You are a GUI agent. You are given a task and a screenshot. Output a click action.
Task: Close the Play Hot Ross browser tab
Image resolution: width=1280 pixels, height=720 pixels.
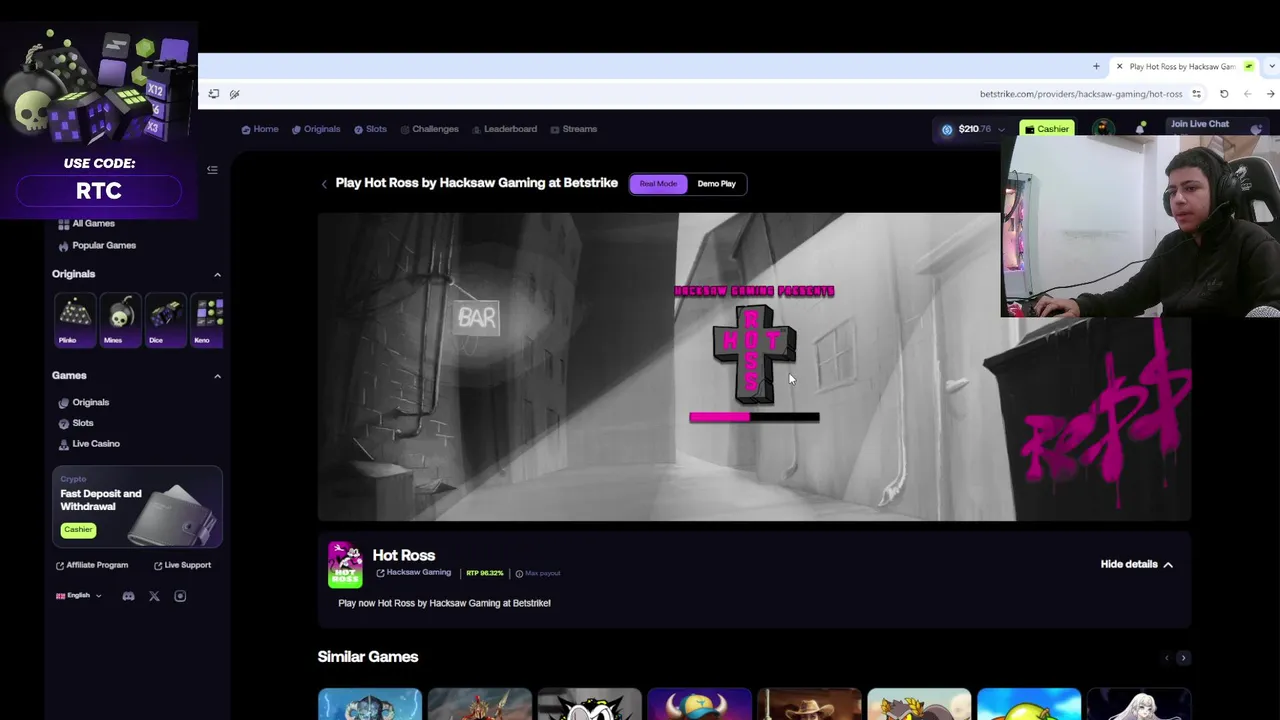tap(1119, 67)
